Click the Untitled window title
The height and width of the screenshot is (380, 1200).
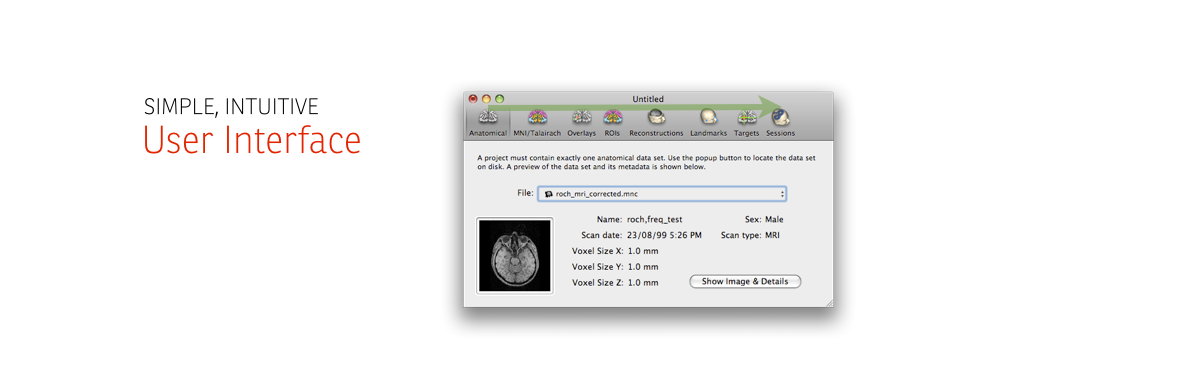pos(648,99)
